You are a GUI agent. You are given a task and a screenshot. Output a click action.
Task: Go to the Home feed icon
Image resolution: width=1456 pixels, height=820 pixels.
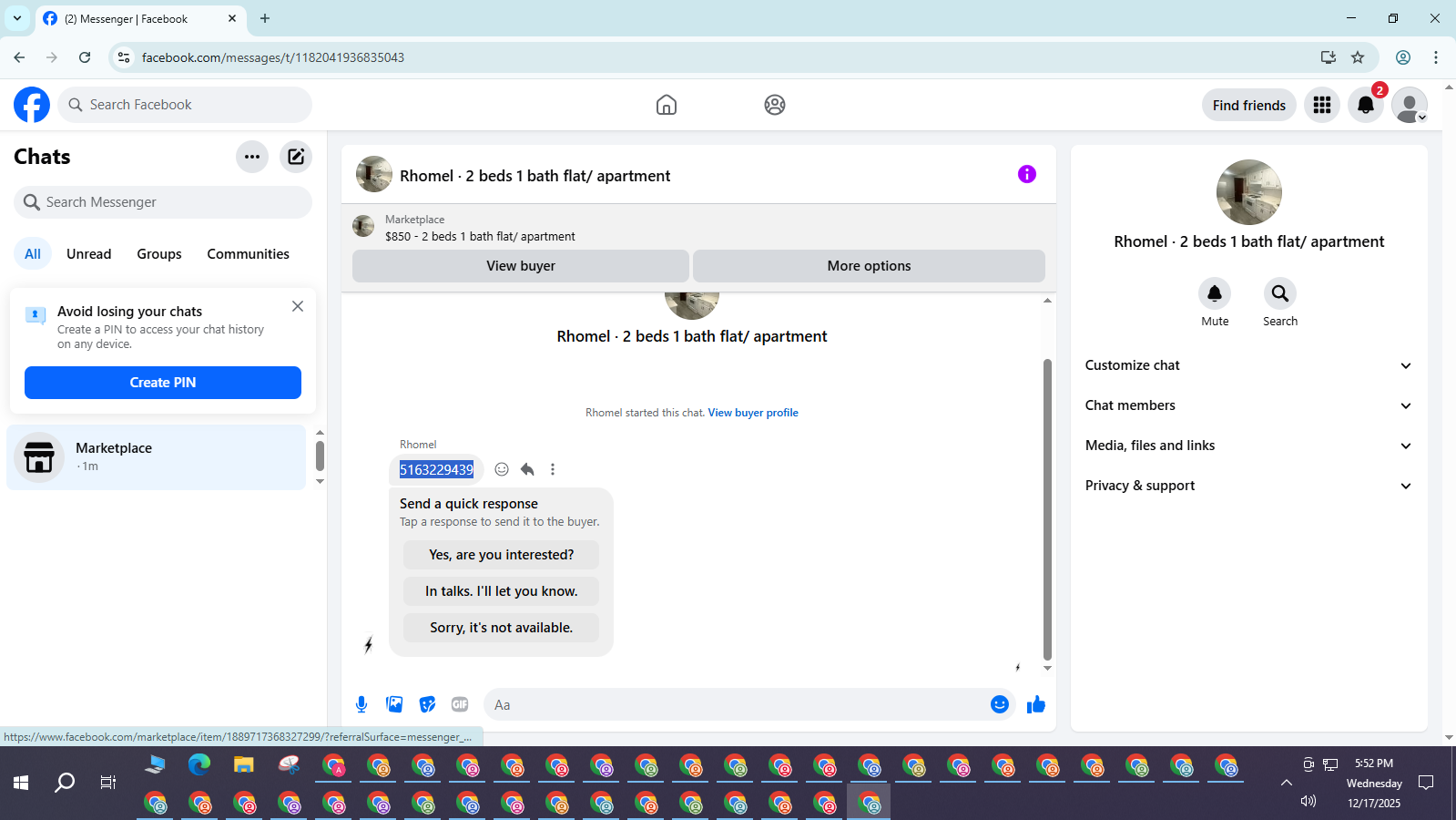tap(667, 105)
